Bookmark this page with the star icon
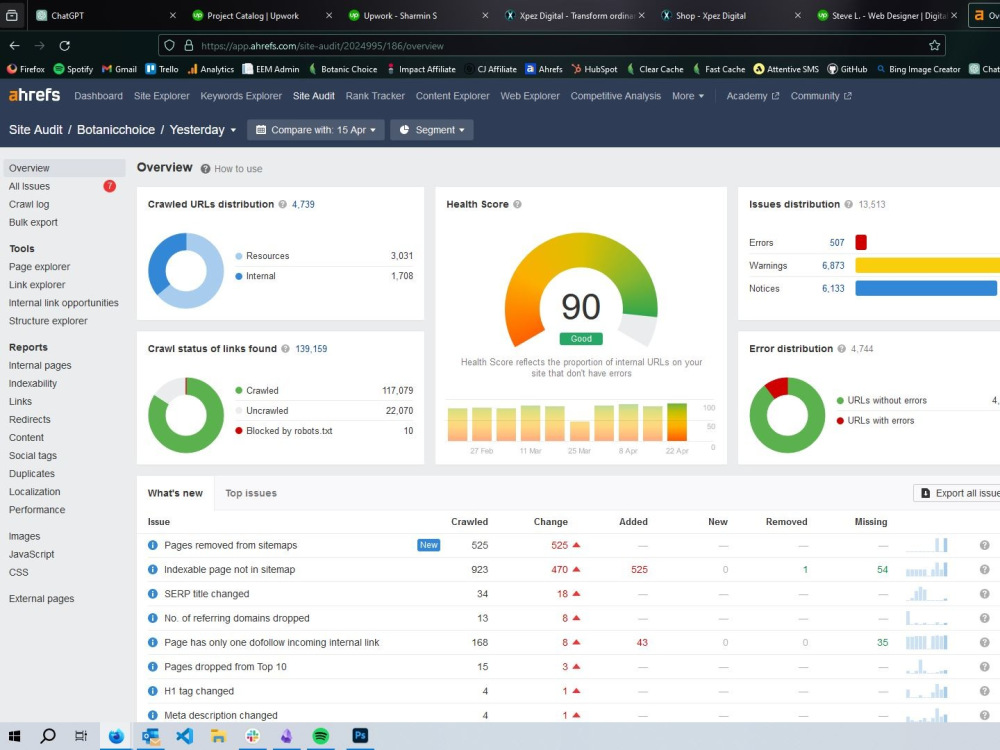Screen dimensions: 1000x750 (934, 46)
